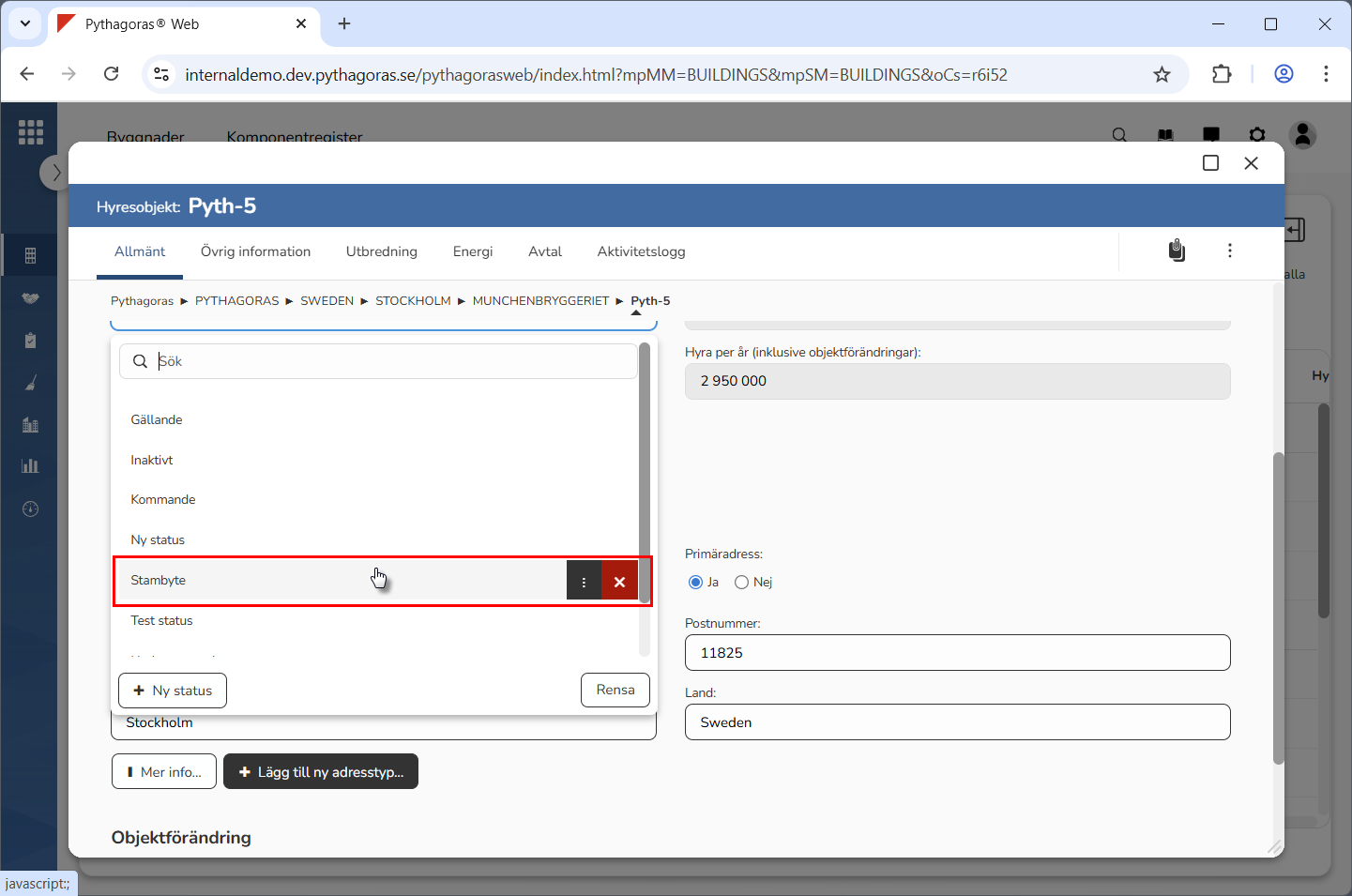The height and width of the screenshot is (896, 1352).
Task: Expand the left sidebar with arrow
Action: pos(55,173)
